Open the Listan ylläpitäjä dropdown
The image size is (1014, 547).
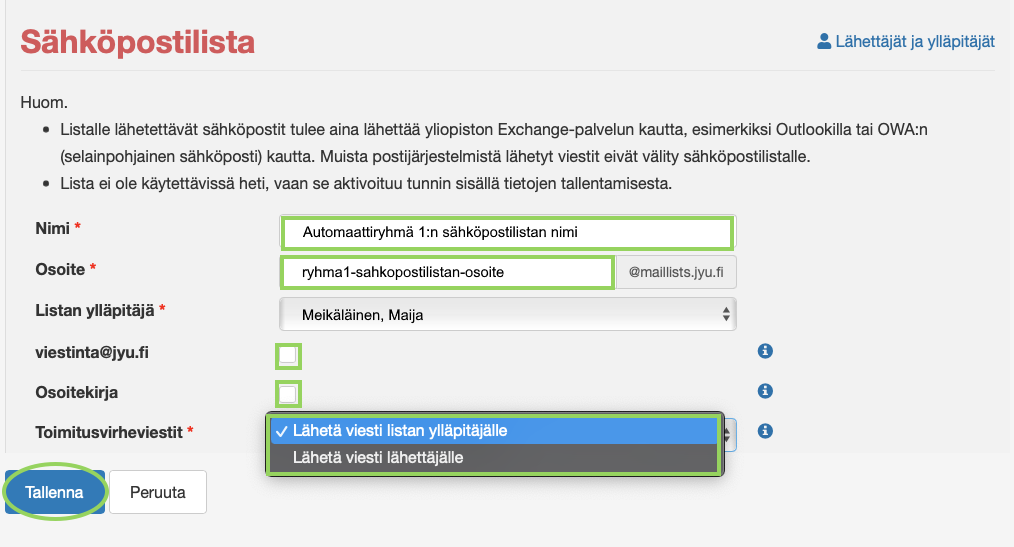[508, 315]
